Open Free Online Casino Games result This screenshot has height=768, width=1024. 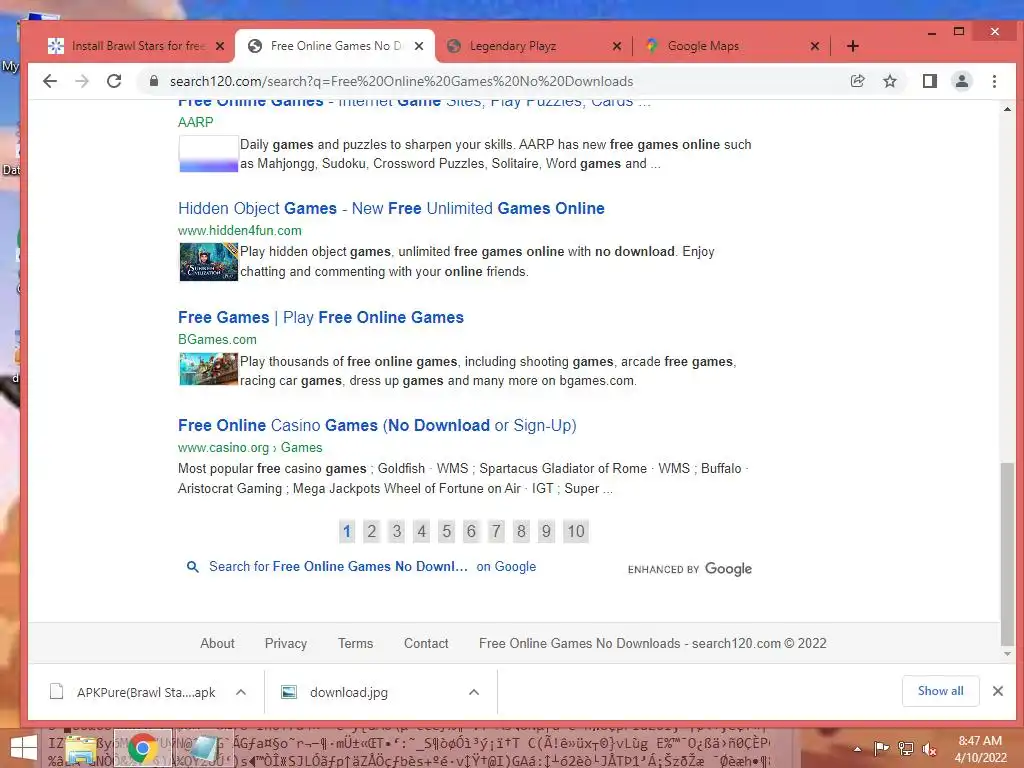pyautogui.click(x=377, y=426)
